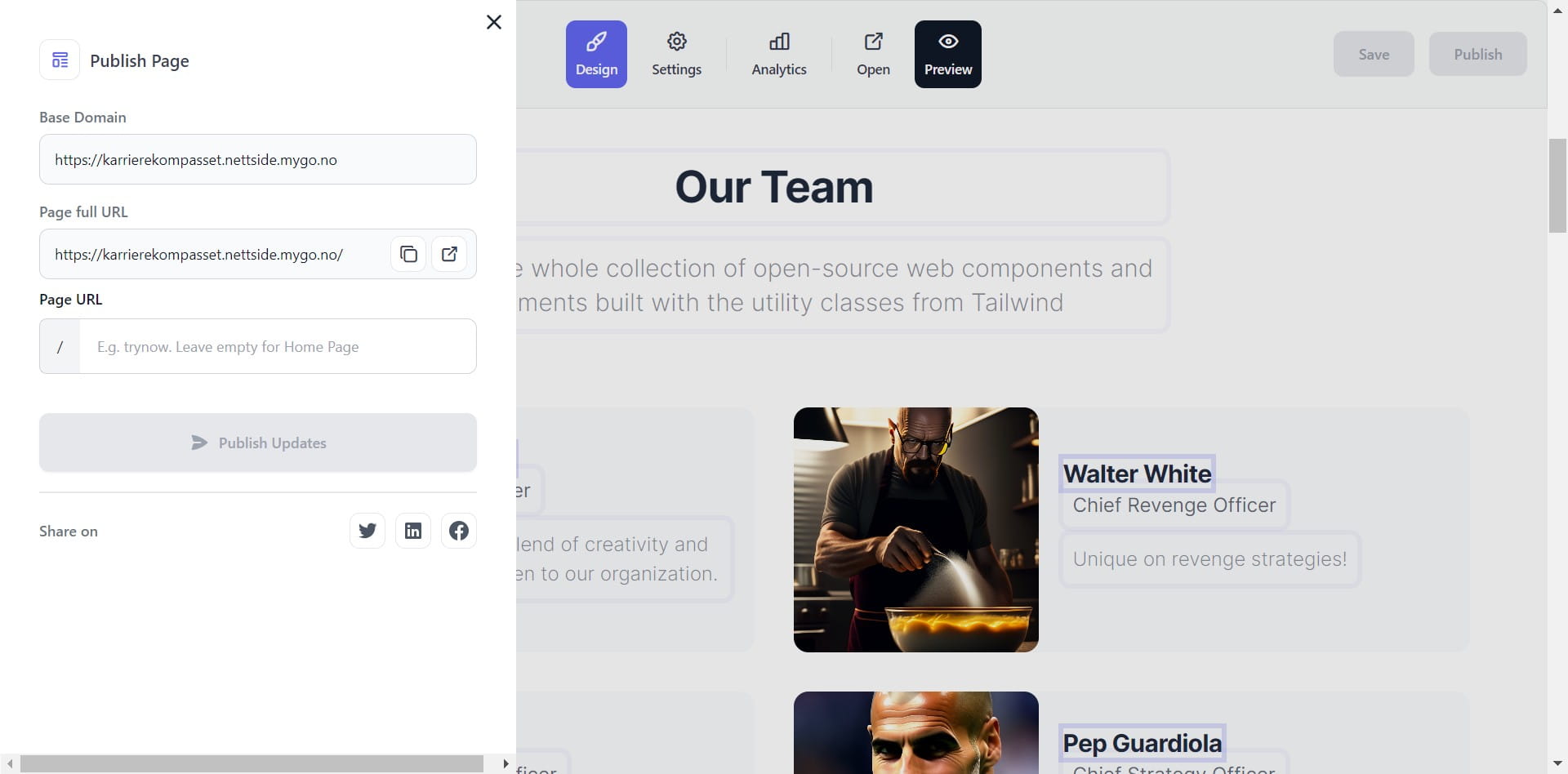Viewport: 1568px width, 774px height.
Task: Click the 'Base Domain' label
Action: pos(82,117)
